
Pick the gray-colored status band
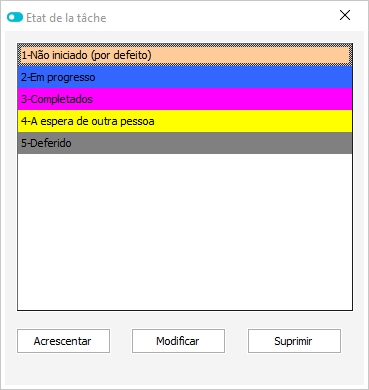pos(185,143)
